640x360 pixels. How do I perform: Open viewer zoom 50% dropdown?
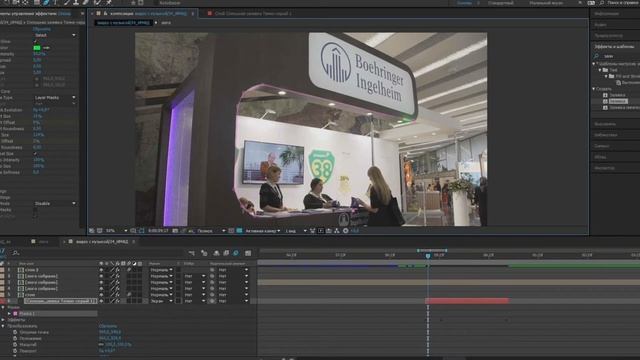coord(116,231)
